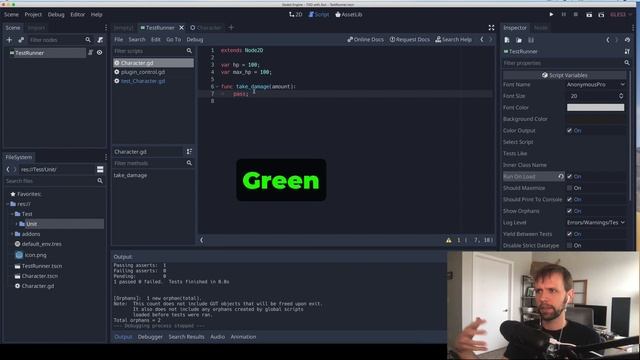Click the instance scene chain-link icon

[21, 40]
